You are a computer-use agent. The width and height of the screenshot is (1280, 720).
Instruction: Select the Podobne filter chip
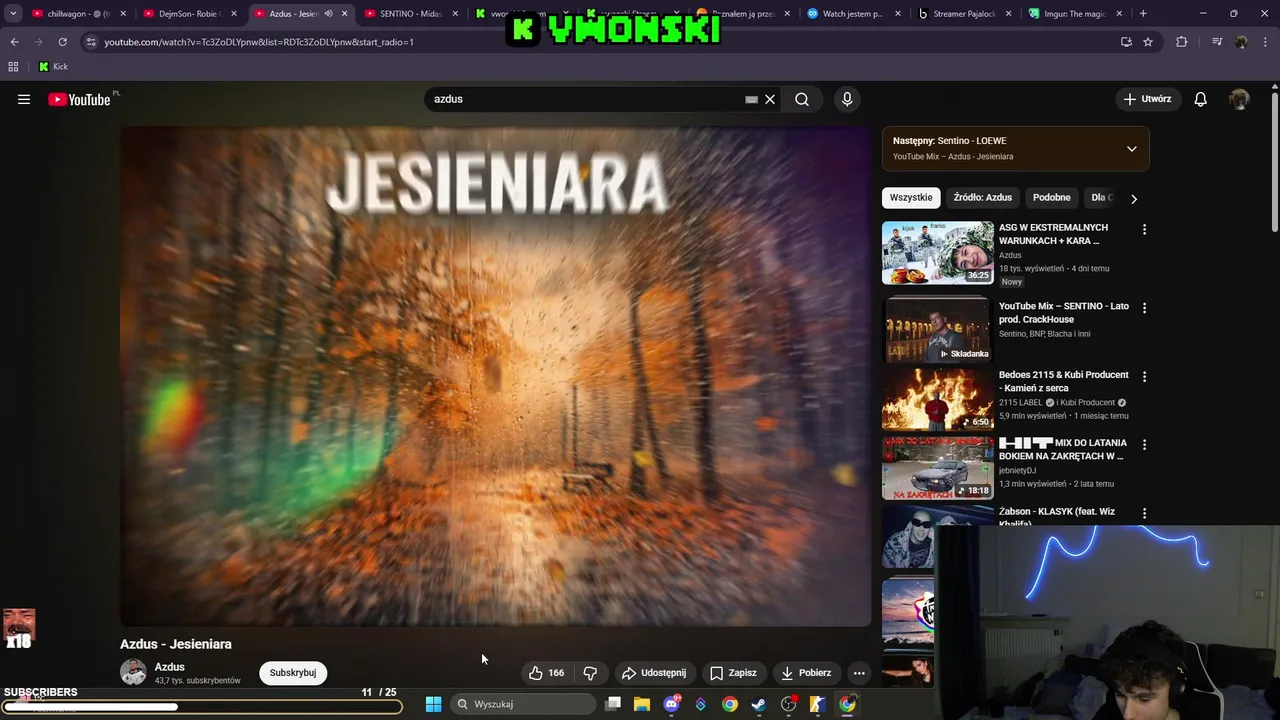pos(1051,198)
